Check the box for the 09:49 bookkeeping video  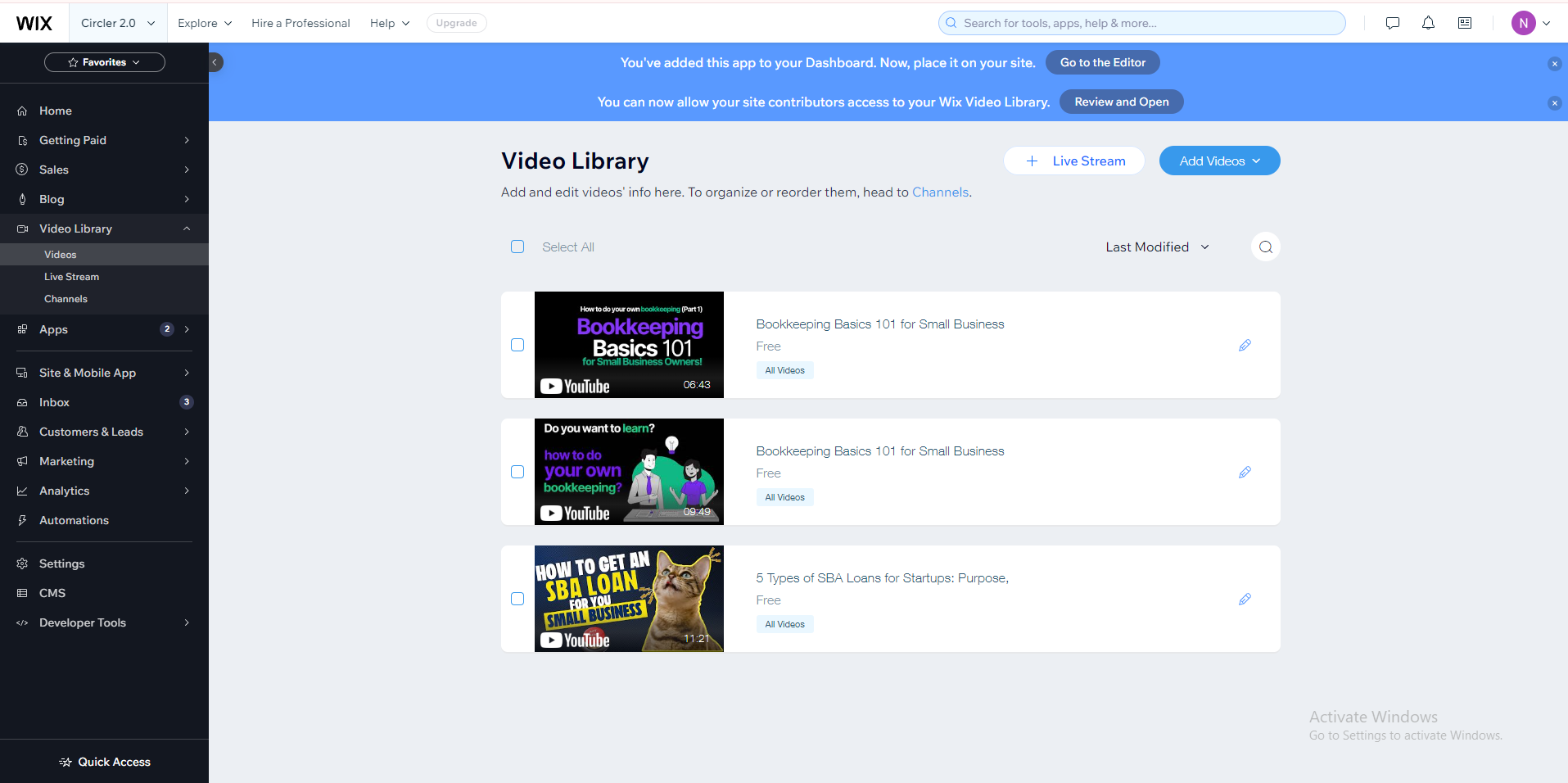click(517, 472)
